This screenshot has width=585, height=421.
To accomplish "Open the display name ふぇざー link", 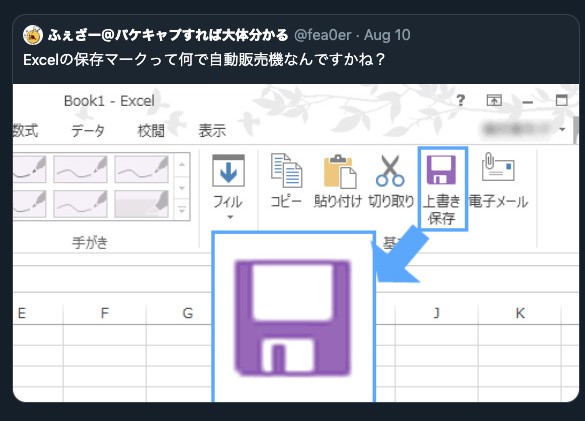I will point(168,35).
